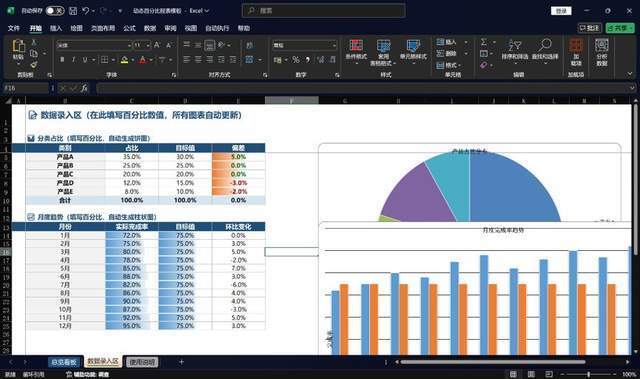The image size is (640, 379).
Task: Select the first sheet tab (总览看板)
Action: coord(64,362)
